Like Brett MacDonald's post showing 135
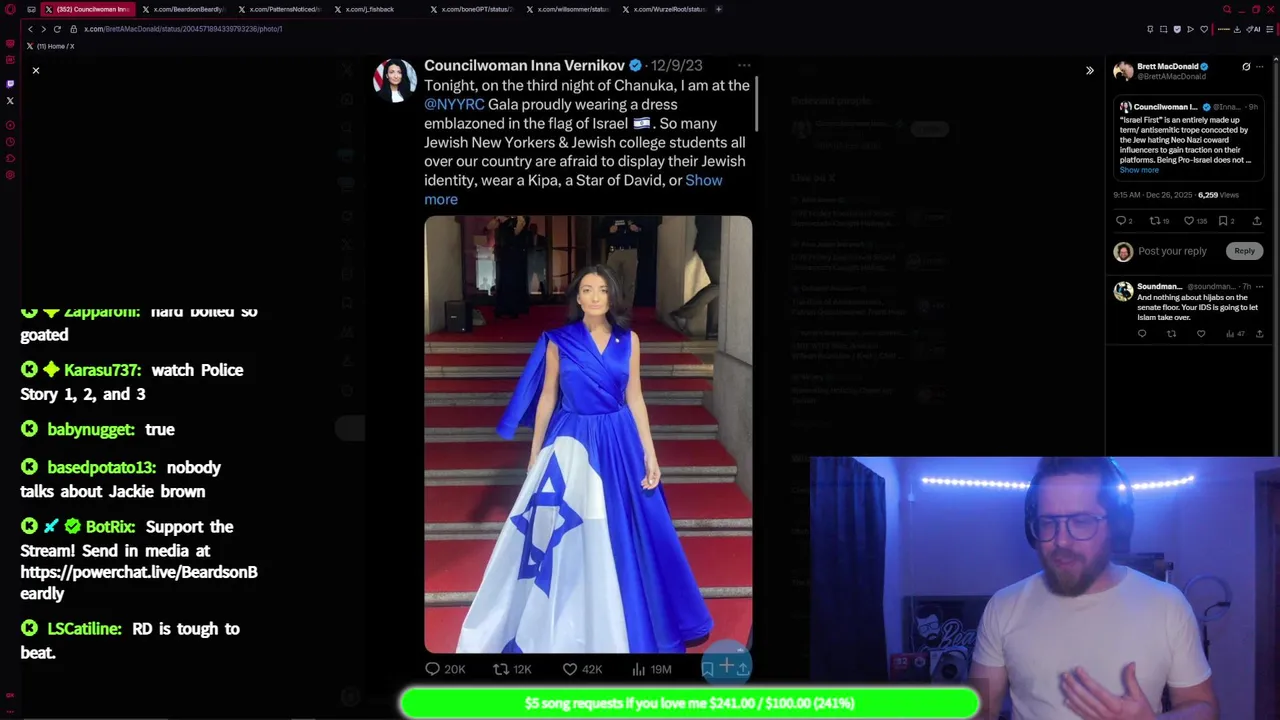 coord(1189,221)
